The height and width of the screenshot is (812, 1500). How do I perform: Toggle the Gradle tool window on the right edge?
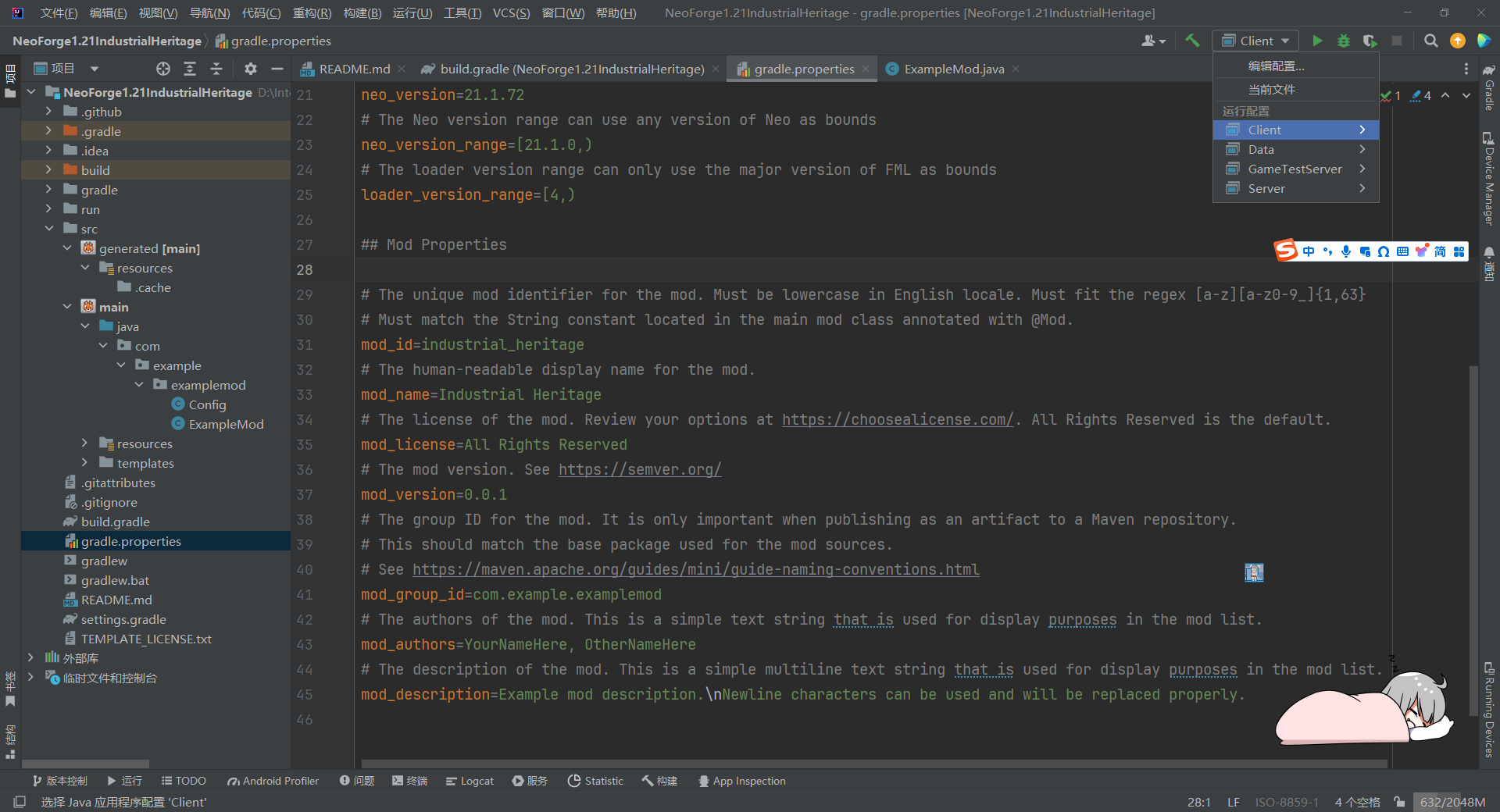pos(1489,90)
